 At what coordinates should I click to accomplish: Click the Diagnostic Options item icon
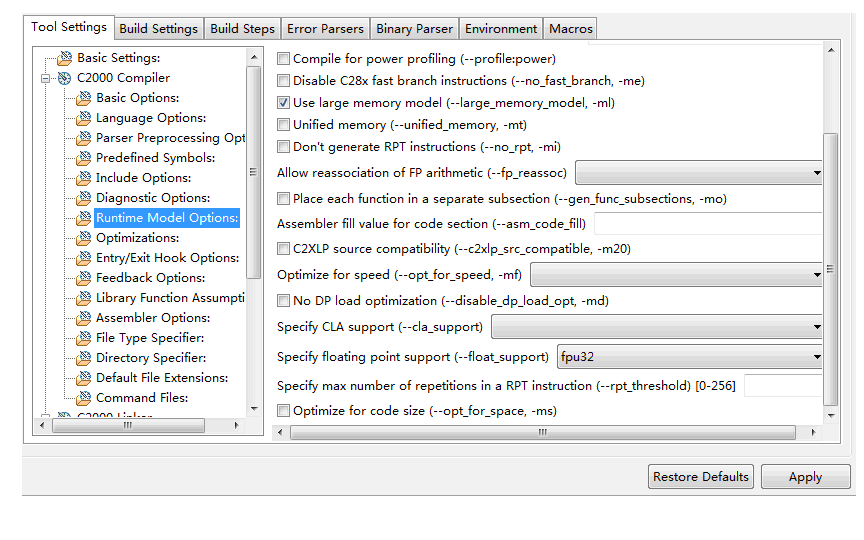pyautogui.click(x=85, y=198)
